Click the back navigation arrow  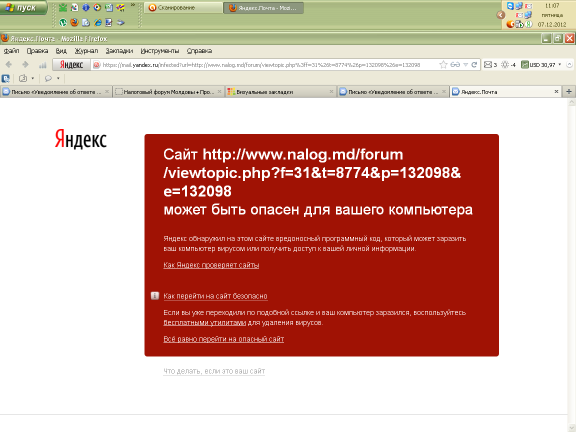[9, 65]
